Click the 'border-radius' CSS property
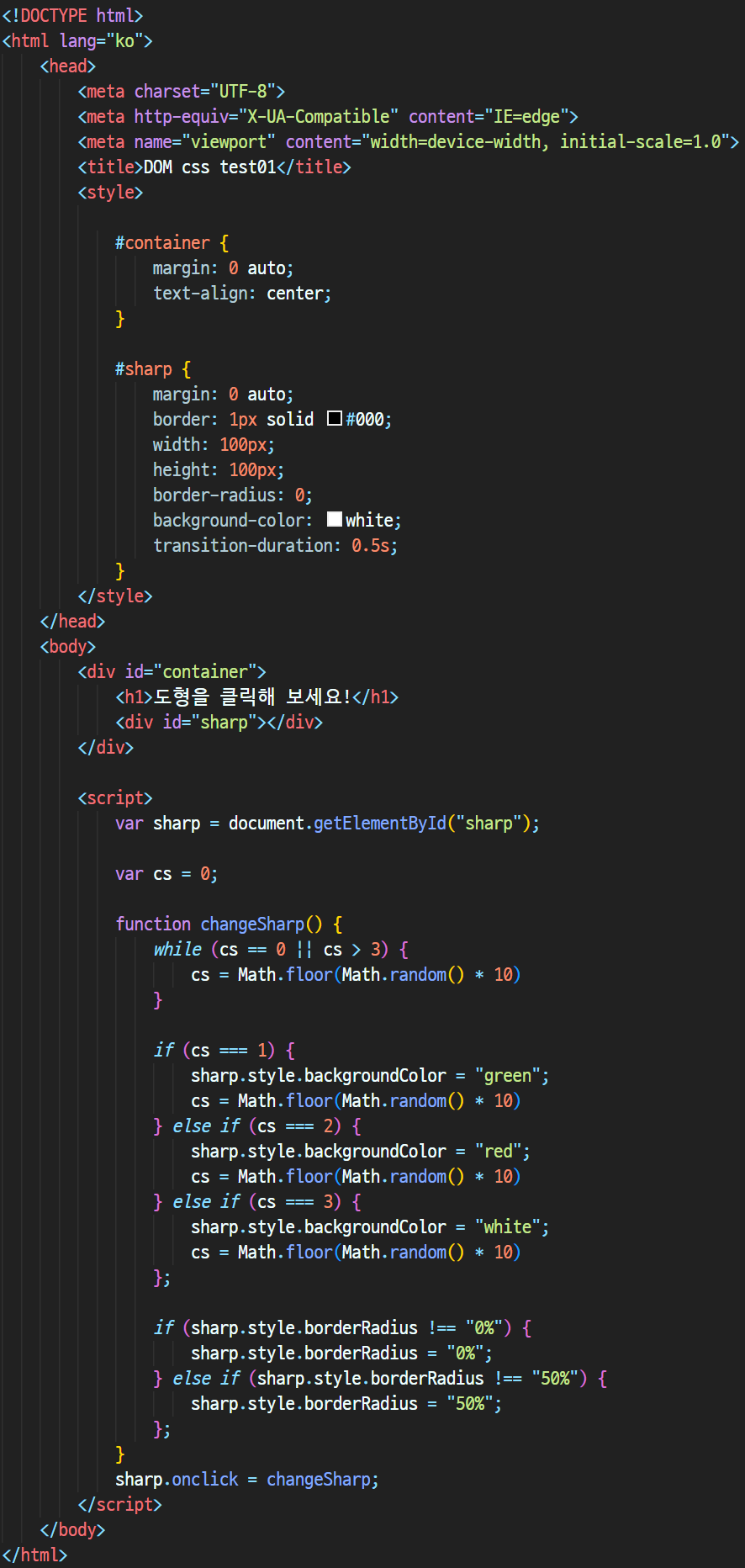This screenshot has width=745, height=1568. tap(214, 495)
